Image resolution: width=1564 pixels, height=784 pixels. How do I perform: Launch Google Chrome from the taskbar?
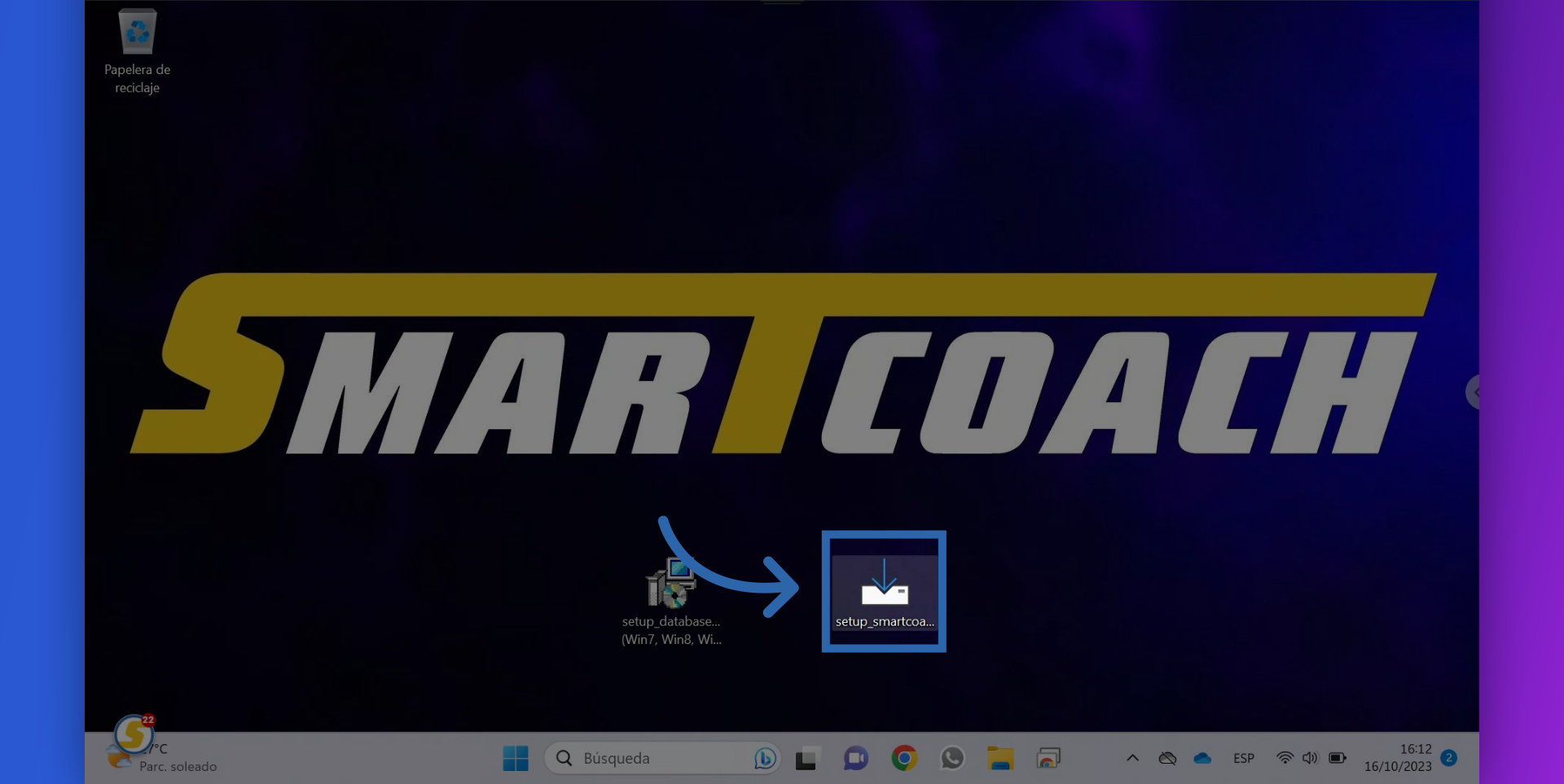click(904, 758)
